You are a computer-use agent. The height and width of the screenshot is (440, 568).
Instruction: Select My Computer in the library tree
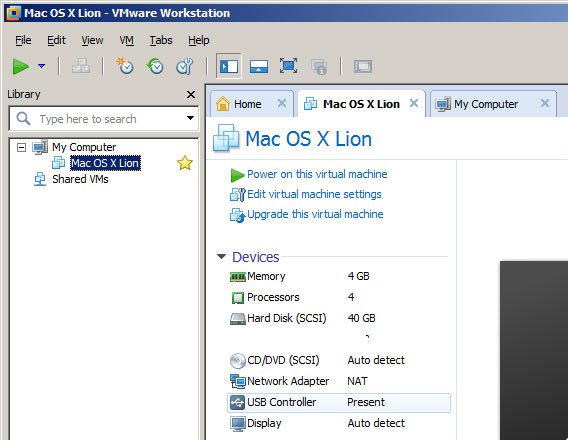tap(84, 147)
